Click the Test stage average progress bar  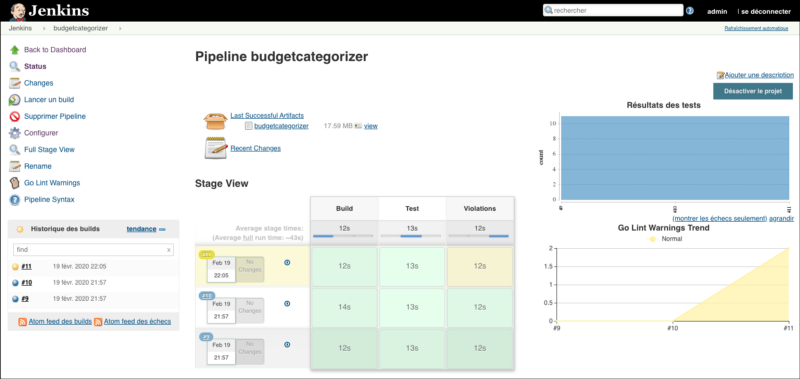coord(412,236)
